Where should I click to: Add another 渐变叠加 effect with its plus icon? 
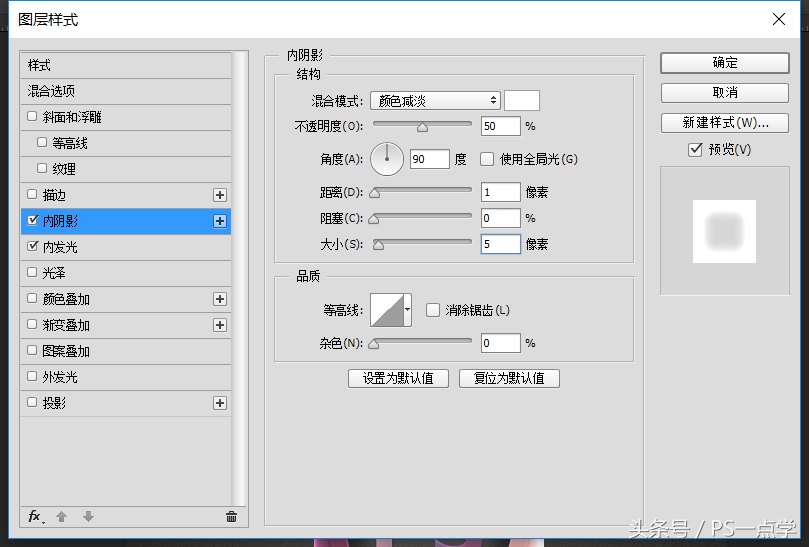point(220,325)
